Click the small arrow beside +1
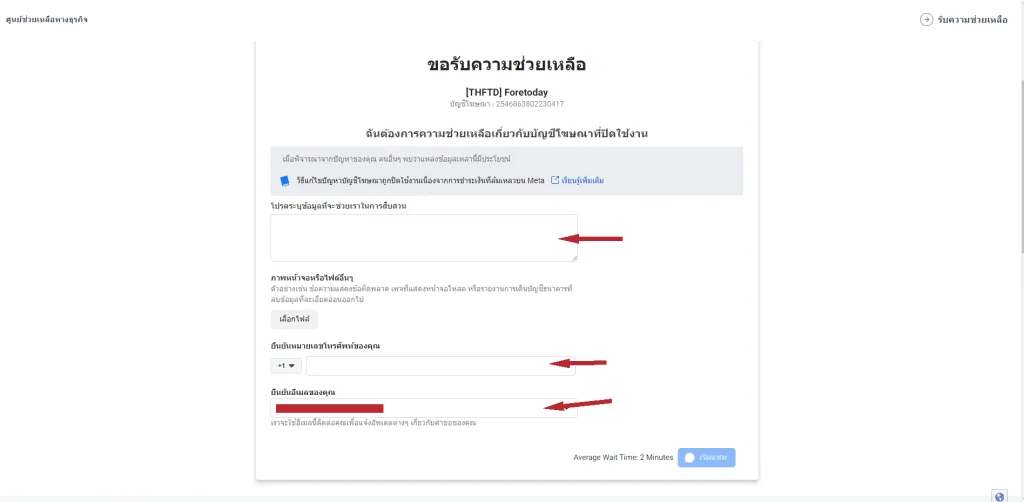 tap(292, 366)
